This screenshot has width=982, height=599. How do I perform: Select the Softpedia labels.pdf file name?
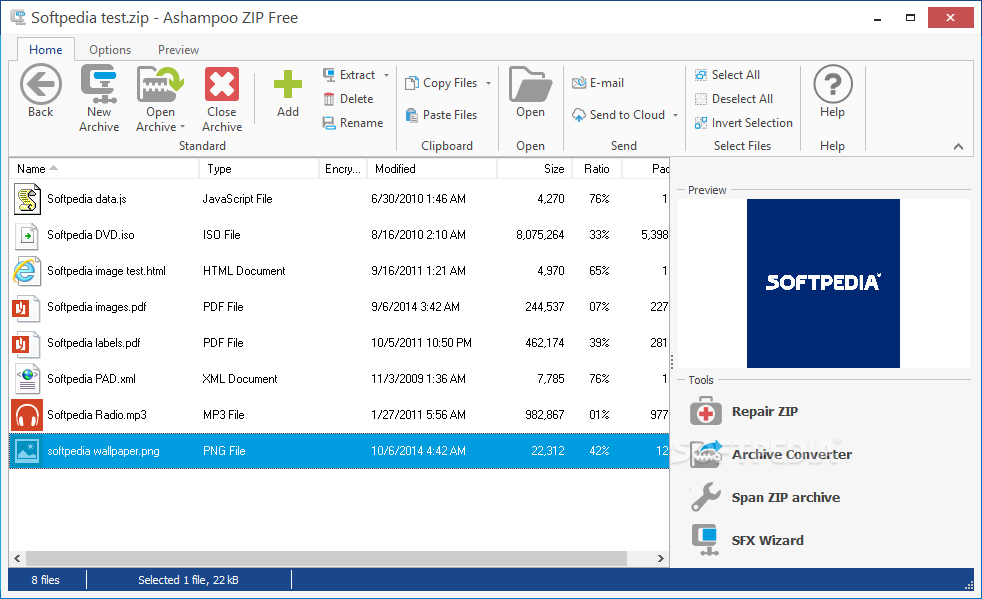[x=94, y=343]
